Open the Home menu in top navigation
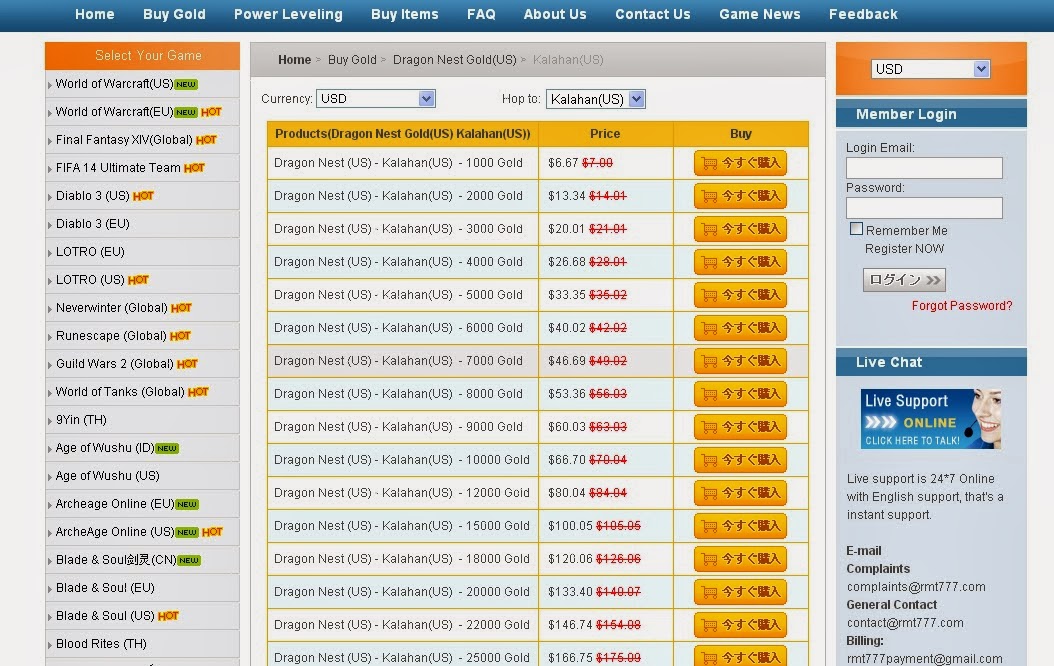The width and height of the screenshot is (1054, 666). (95, 14)
